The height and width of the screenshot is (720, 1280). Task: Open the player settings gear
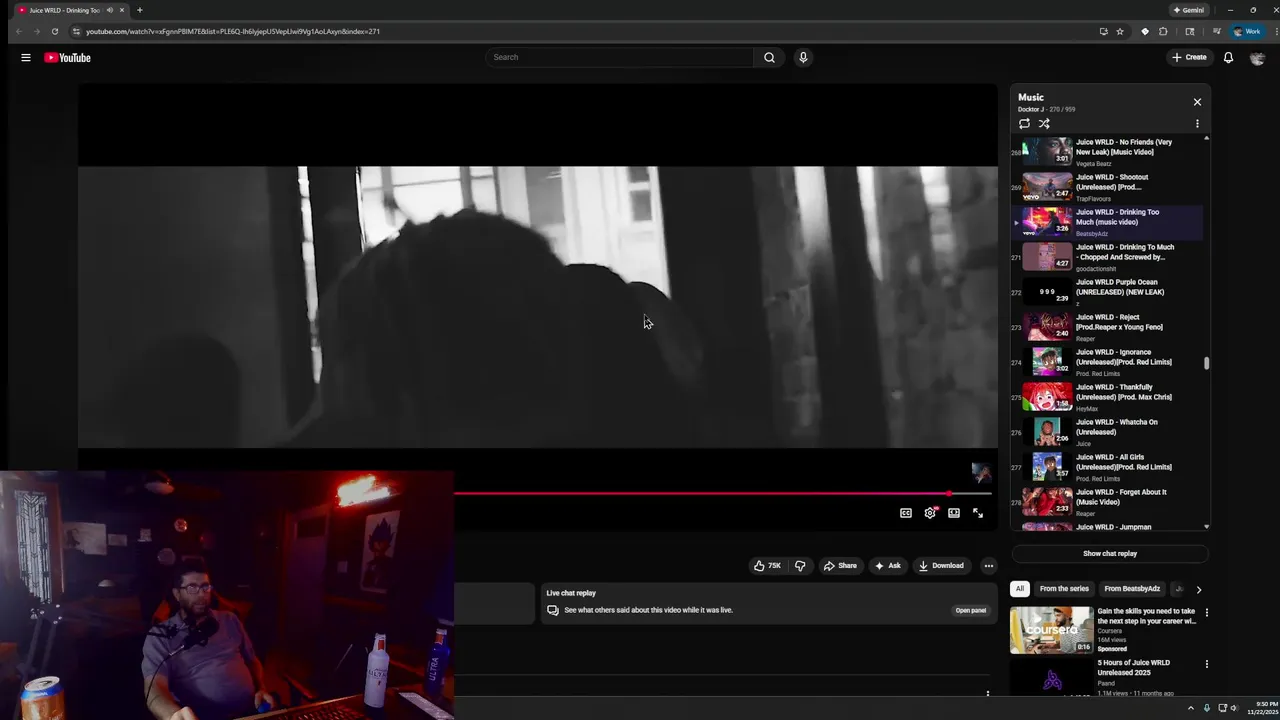click(x=930, y=513)
